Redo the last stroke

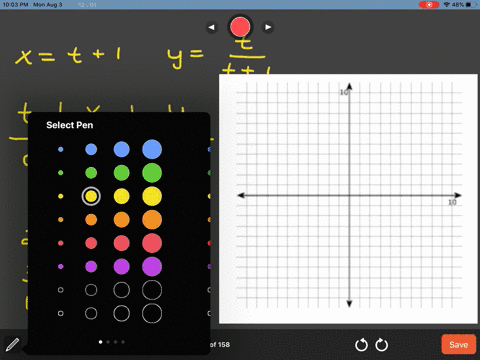coord(382,345)
